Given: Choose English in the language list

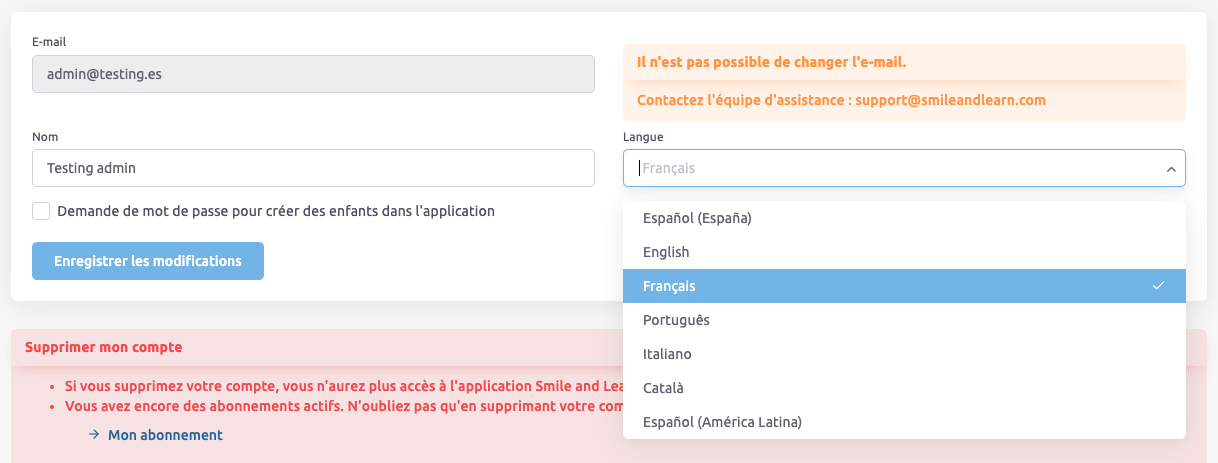Looking at the screenshot, I should (x=666, y=252).
